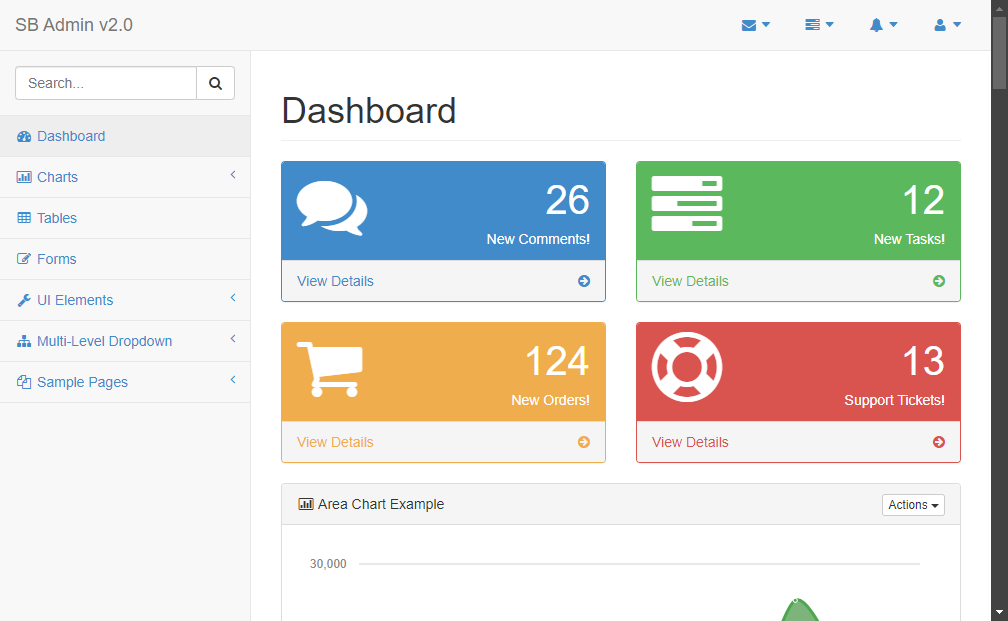Click the scrollbar down arrow
This screenshot has width=1008, height=621.
[x=999, y=613]
